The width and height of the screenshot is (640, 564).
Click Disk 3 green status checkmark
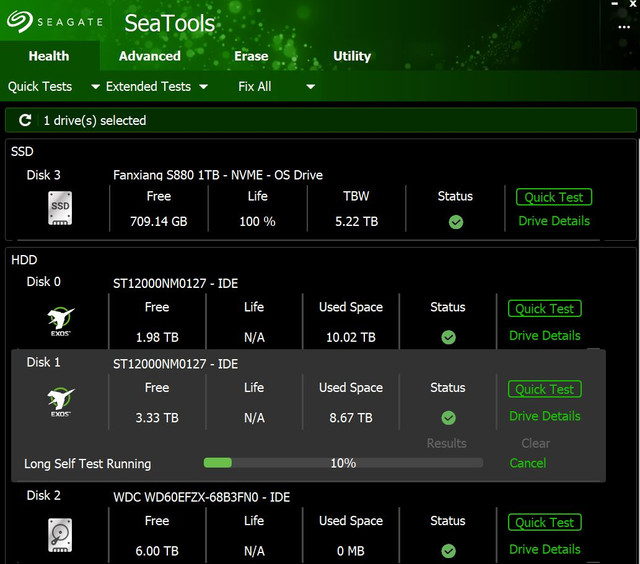click(x=455, y=222)
